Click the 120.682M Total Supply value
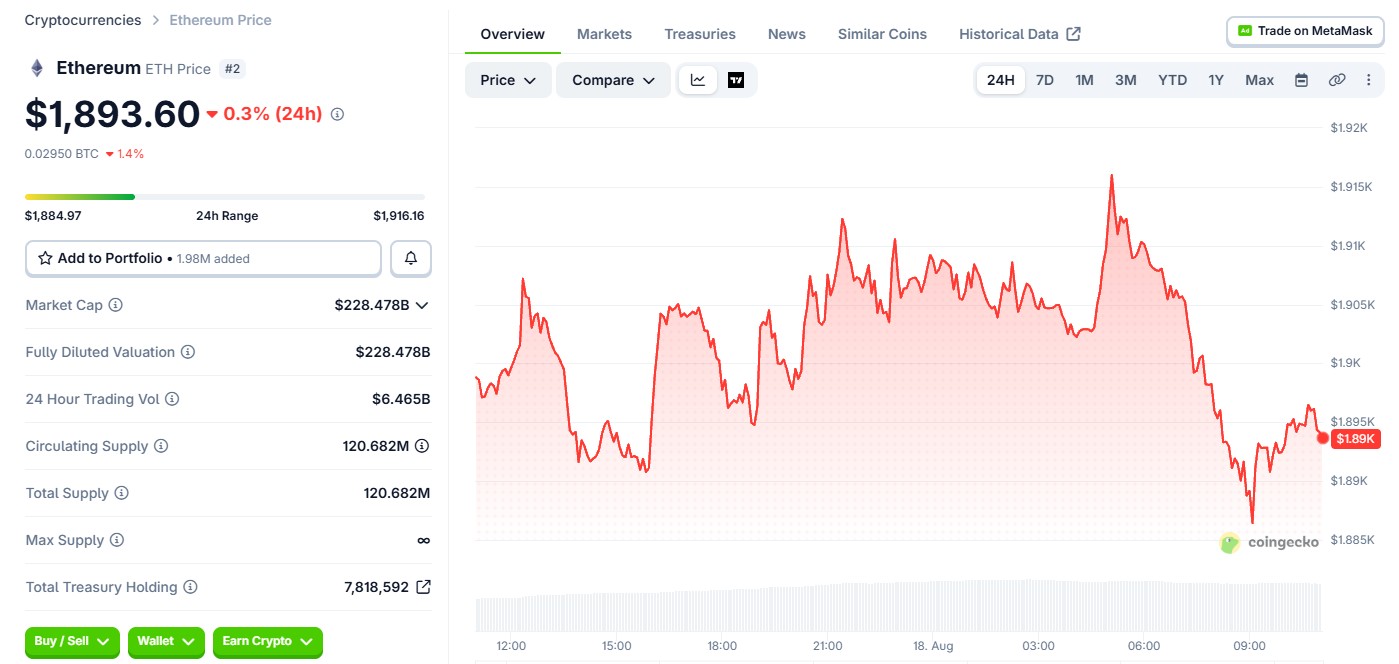Image resolution: width=1399 pixels, height=664 pixels. (x=397, y=493)
